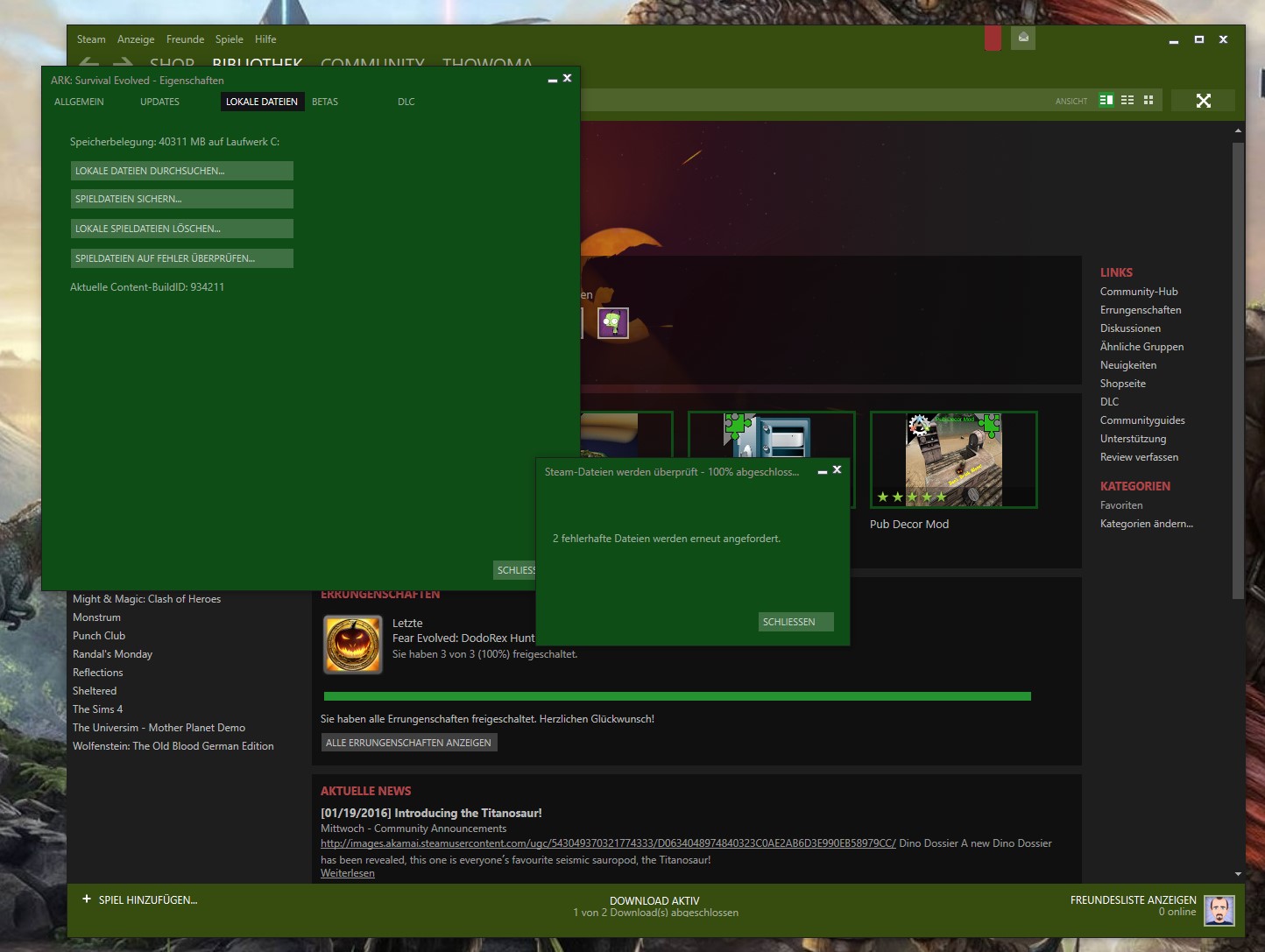
Task: Click Kategorien ändern link
Action: pos(1147,524)
